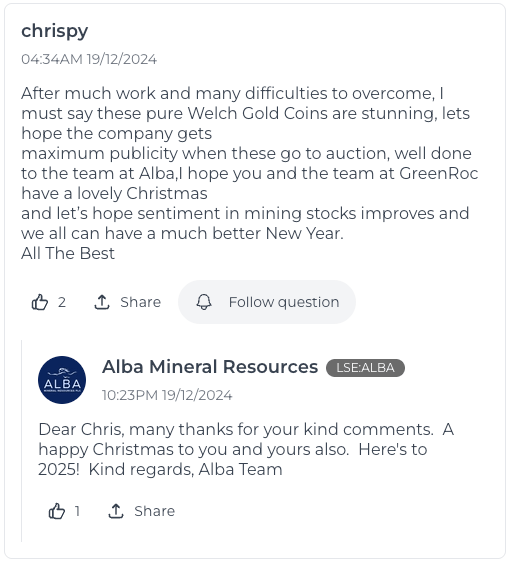
Task: Like the Alba Mineral Resources reply
Action: (x=57, y=511)
